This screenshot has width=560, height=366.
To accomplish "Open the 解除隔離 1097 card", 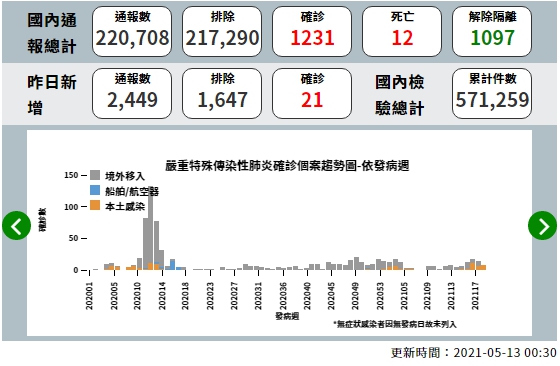I will (x=492, y=31).
